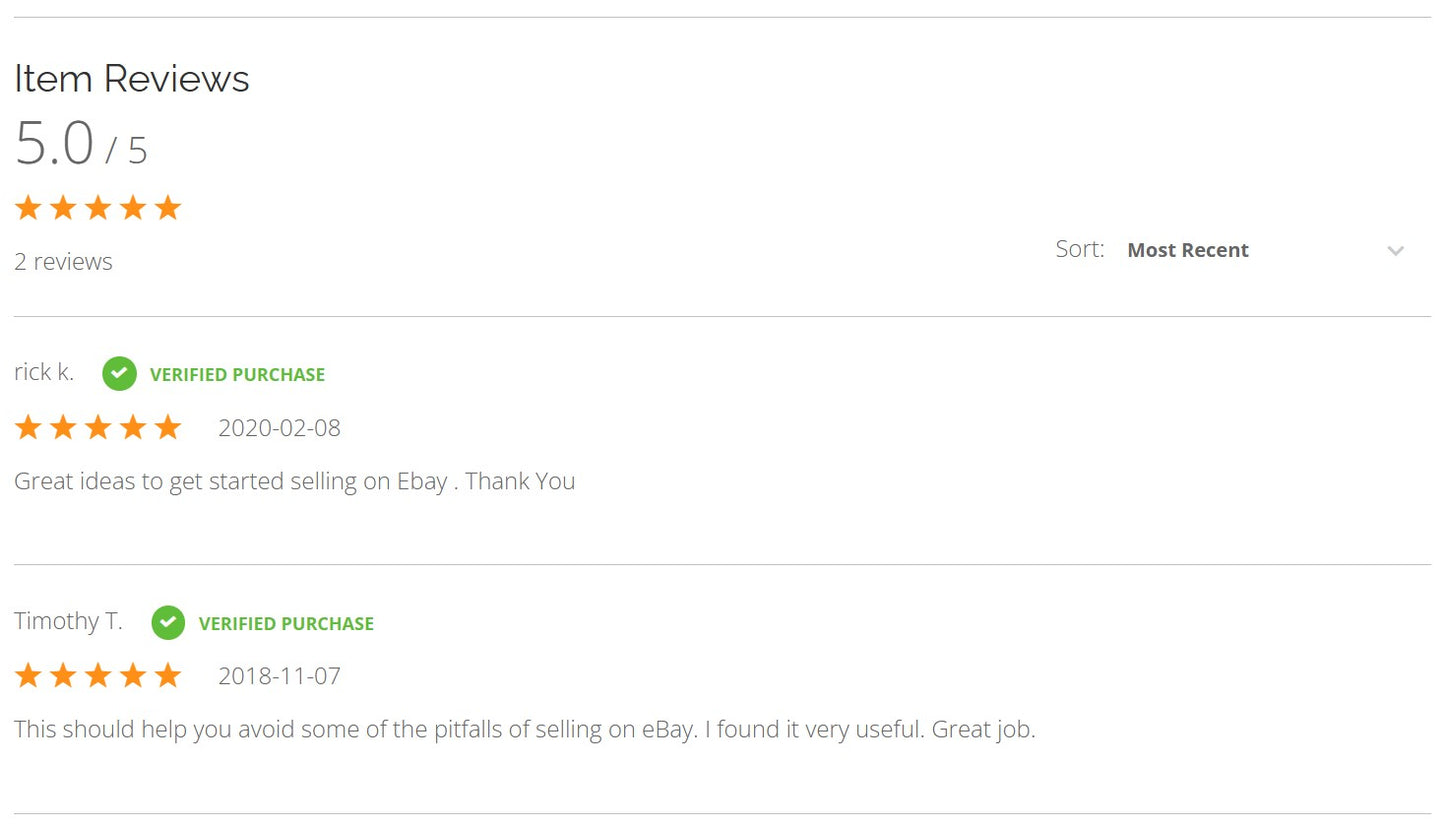Click the last star of rick k.'s rating
This screenshot has width=1445, height=827.
point(168,428)
